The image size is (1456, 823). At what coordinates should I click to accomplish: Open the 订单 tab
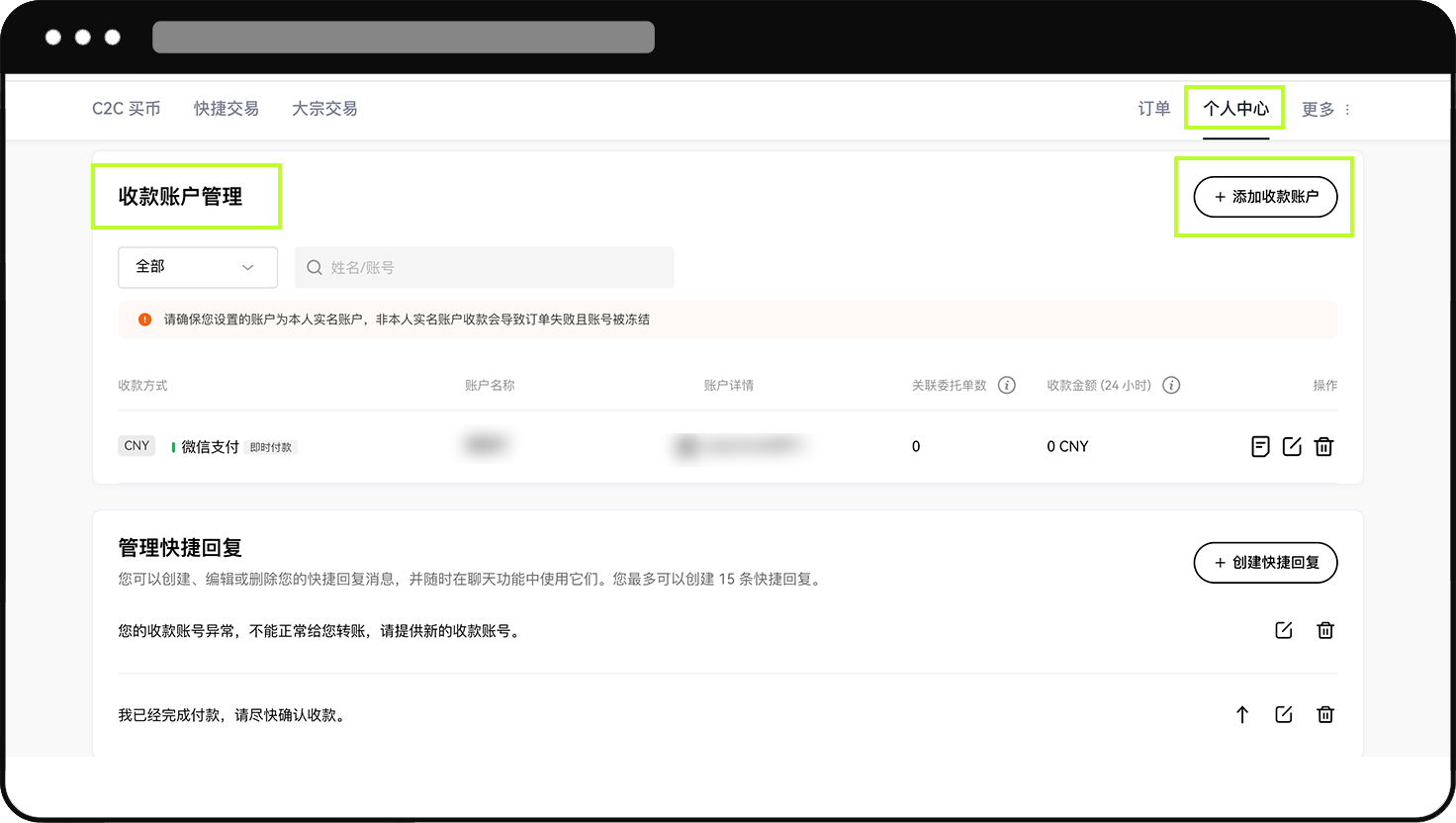(x=1153, y=109)
